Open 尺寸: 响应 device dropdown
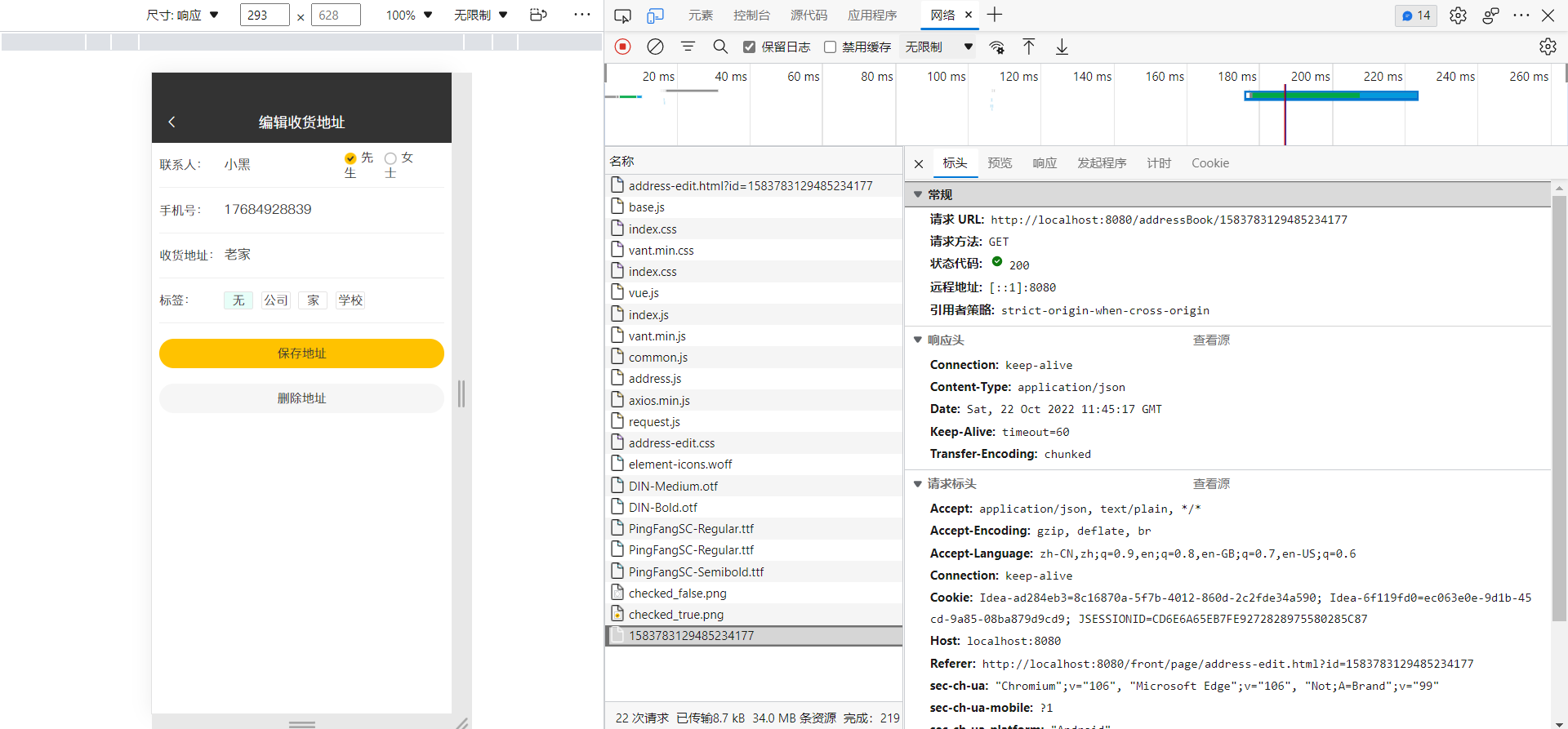1568x729 pixels. [182, 15]
